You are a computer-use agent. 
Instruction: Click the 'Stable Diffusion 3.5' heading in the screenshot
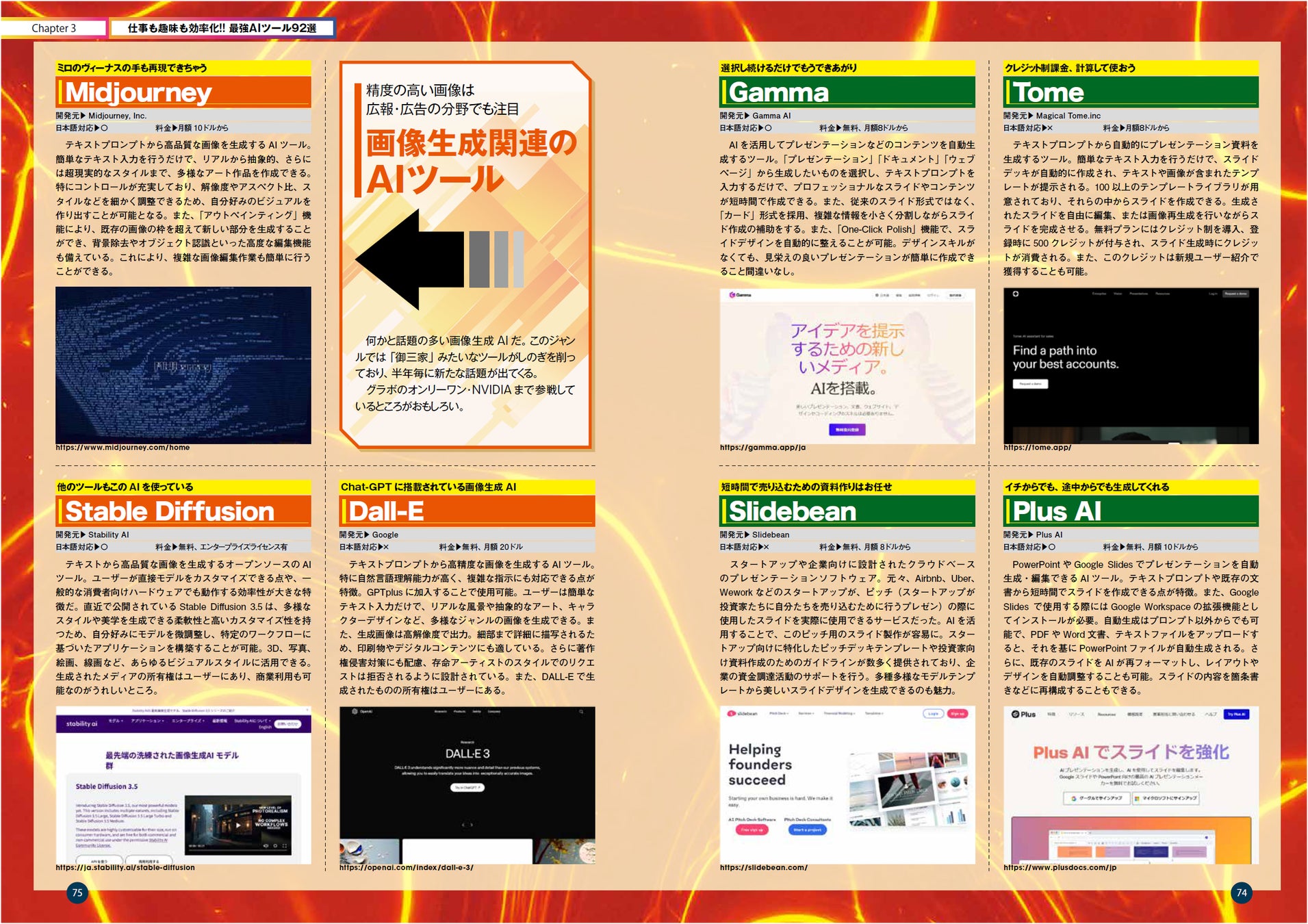click(107, 786)
